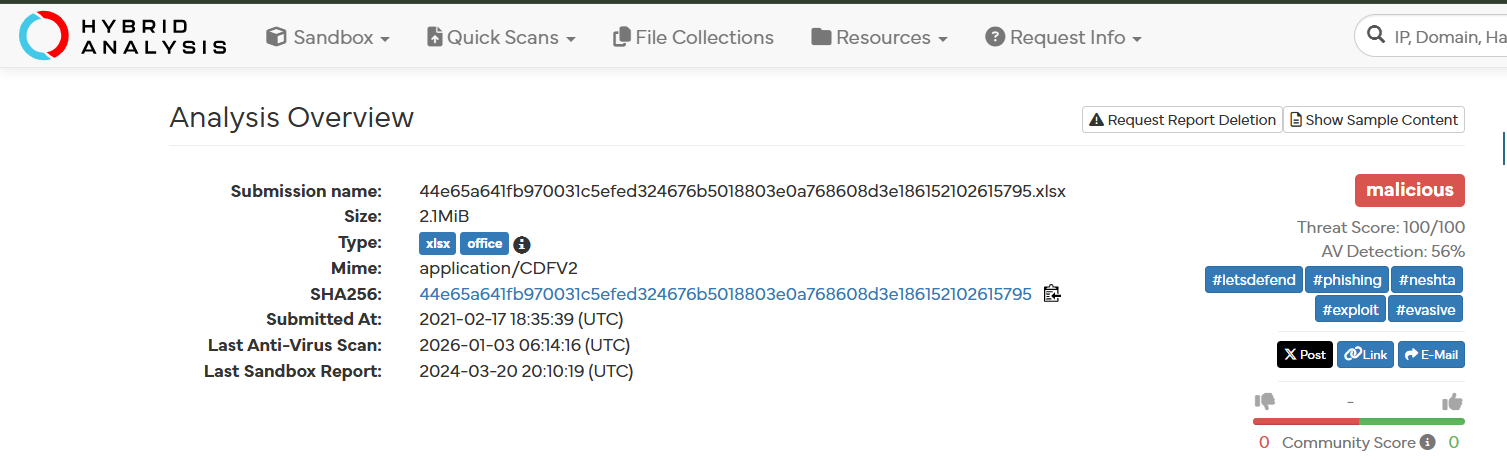Click the #neshta tag
Screen dimensions: 1507x476
[1427, 281]
